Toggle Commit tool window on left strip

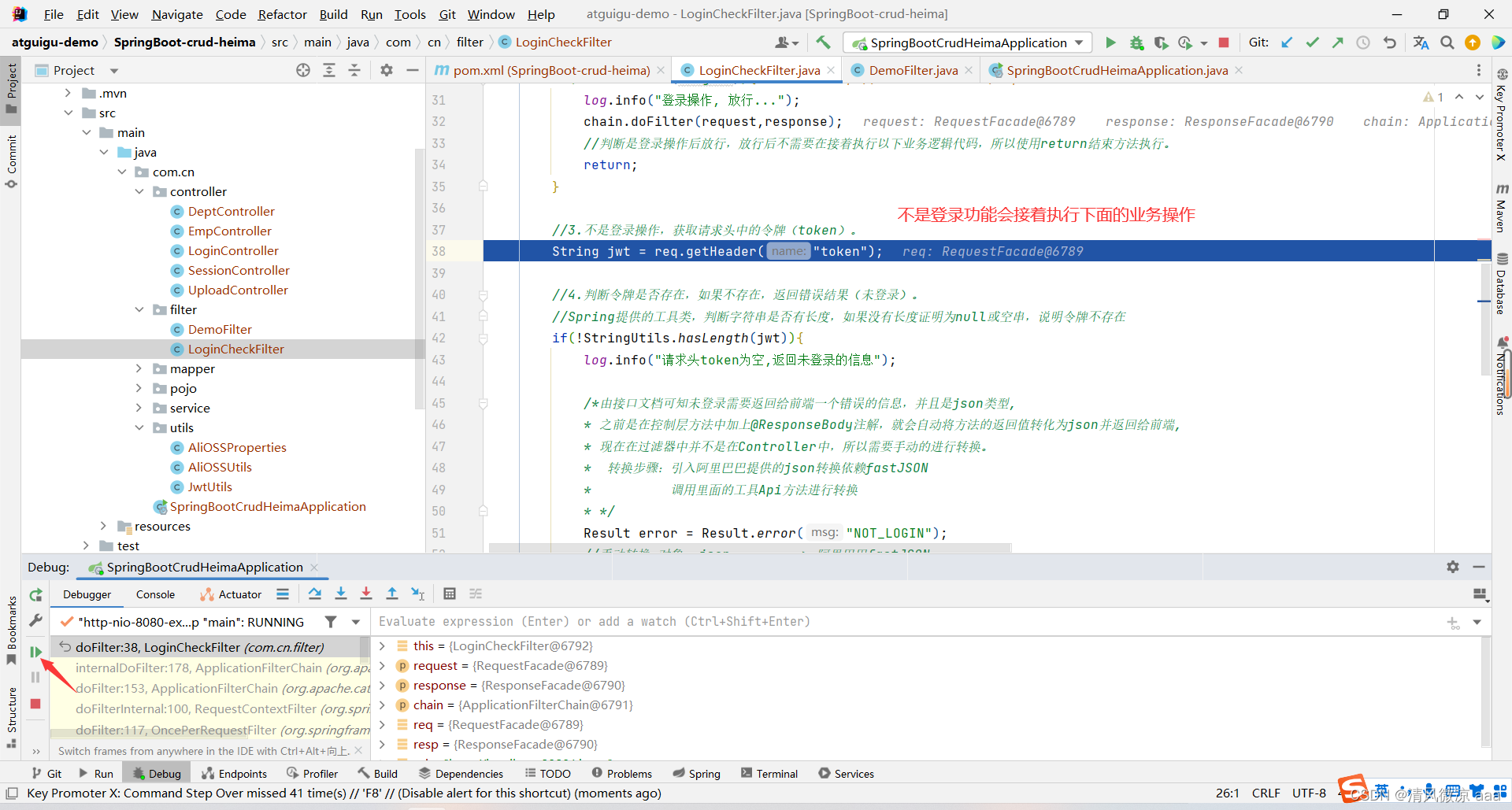click(11, 161)
